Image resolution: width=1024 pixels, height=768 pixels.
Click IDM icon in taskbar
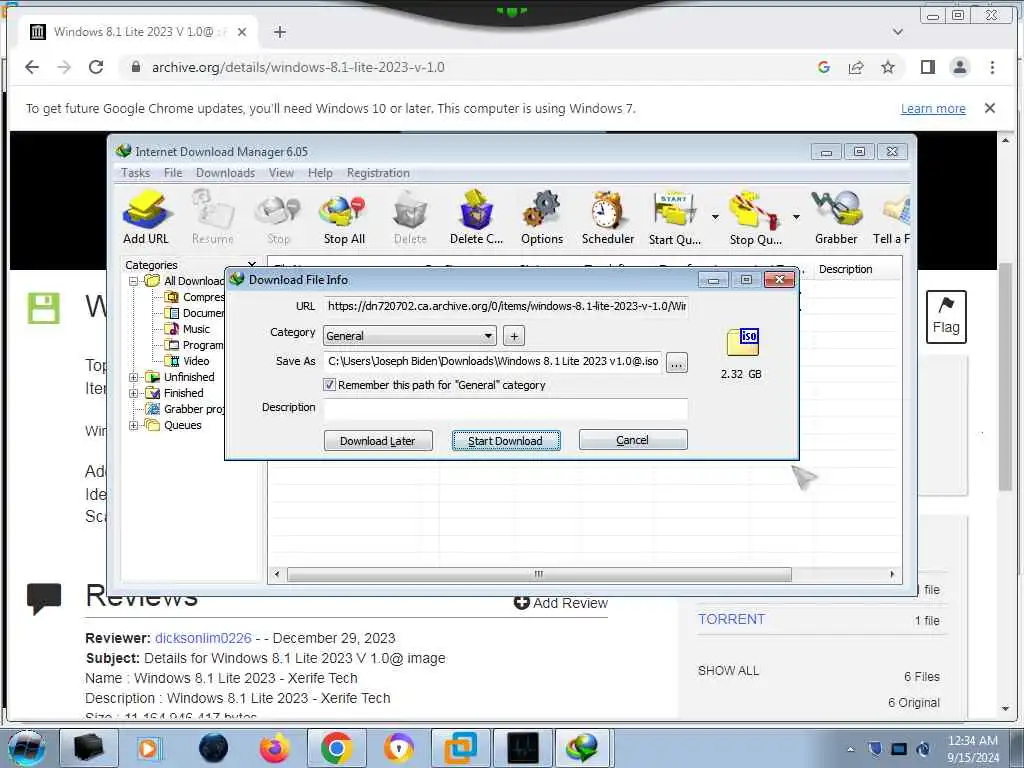[x=583, y=748]
